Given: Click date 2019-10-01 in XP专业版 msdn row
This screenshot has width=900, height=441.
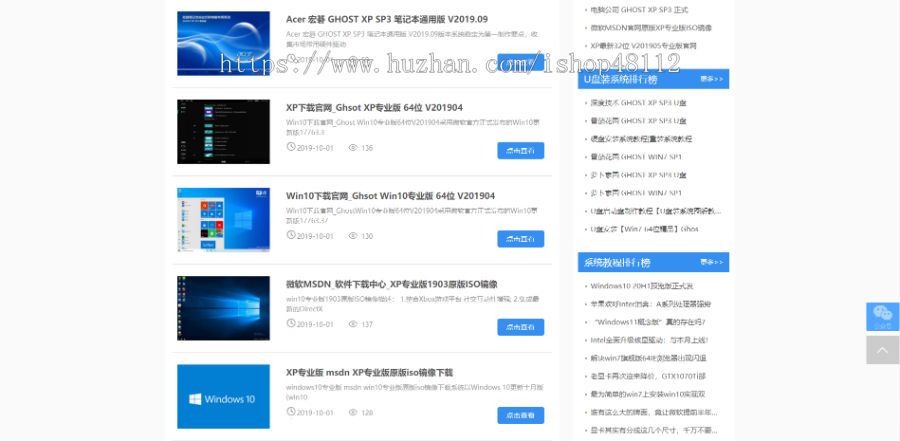Looking at the screenshot, I should pos(315,413).
